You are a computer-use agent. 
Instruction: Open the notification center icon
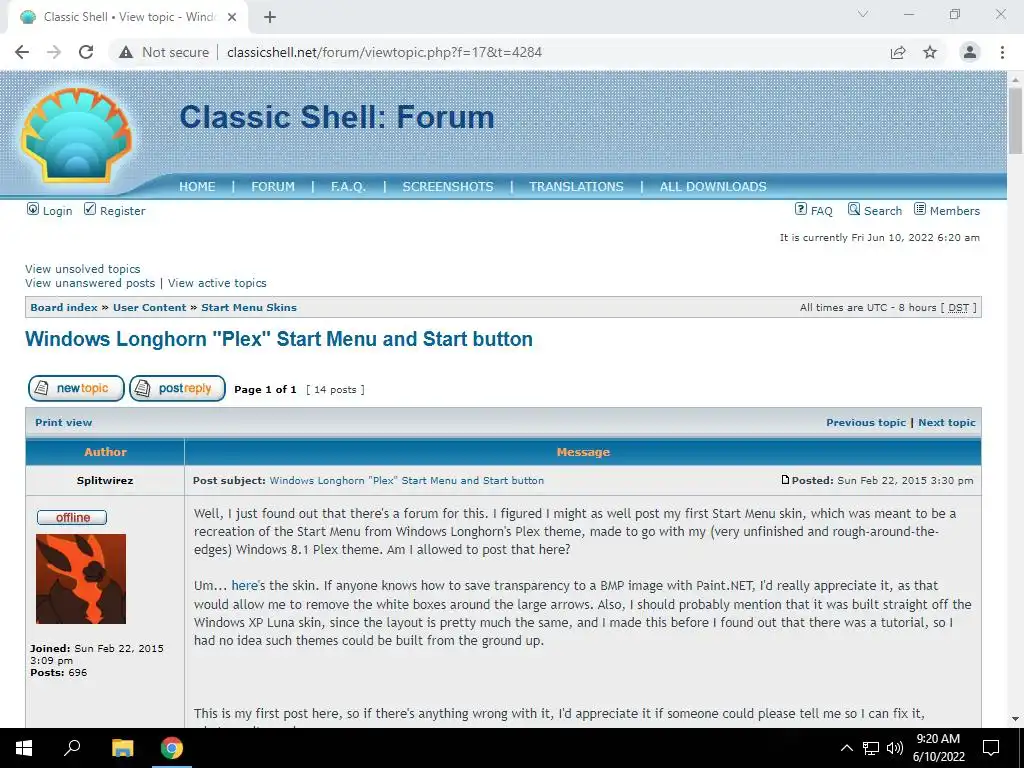point(991,748)
